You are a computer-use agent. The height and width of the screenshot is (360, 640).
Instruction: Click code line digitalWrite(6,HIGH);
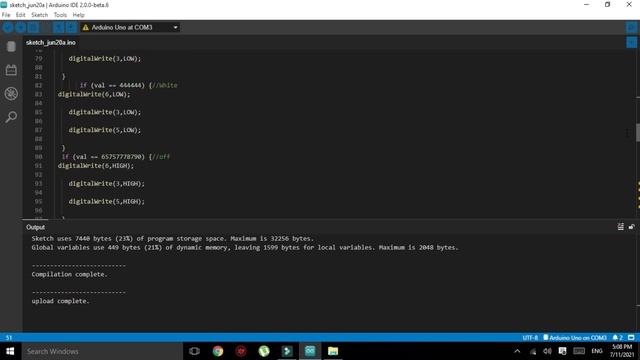(x=96, y=166)
